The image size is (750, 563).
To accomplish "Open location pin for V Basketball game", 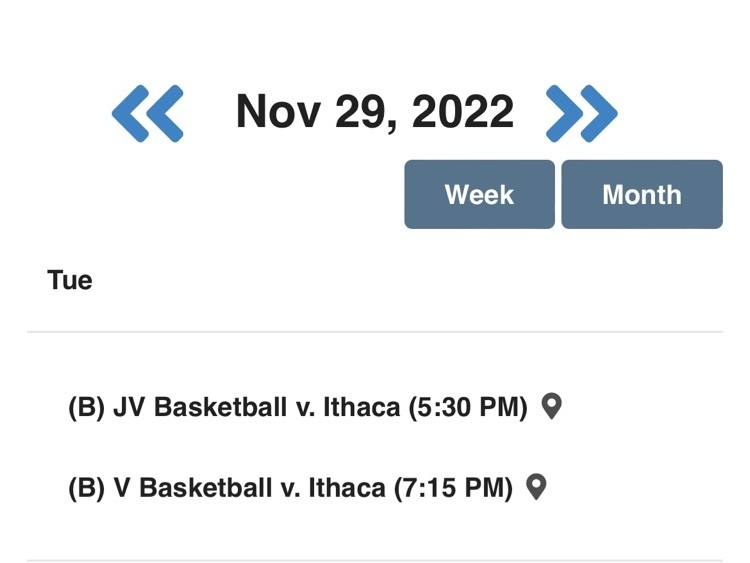I will coord(536,487).
